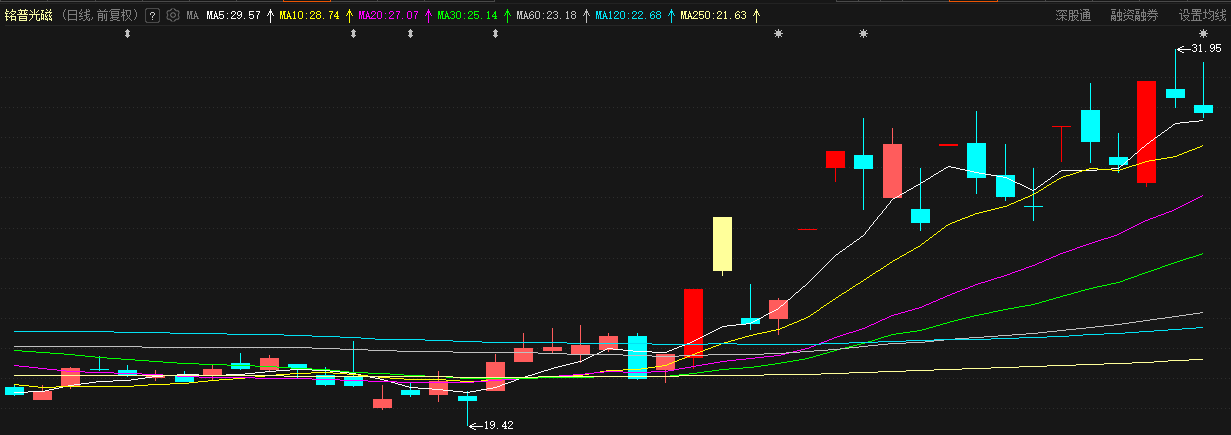Select the MA30:25.14 value

tap(467, 16)
